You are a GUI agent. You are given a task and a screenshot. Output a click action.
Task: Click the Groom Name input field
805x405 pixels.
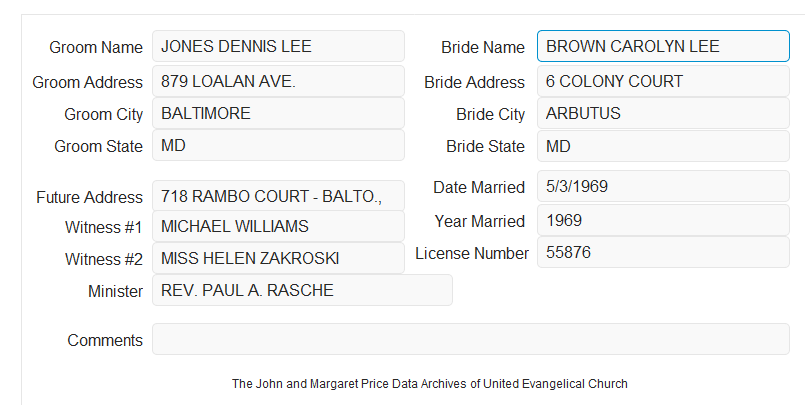278,46
